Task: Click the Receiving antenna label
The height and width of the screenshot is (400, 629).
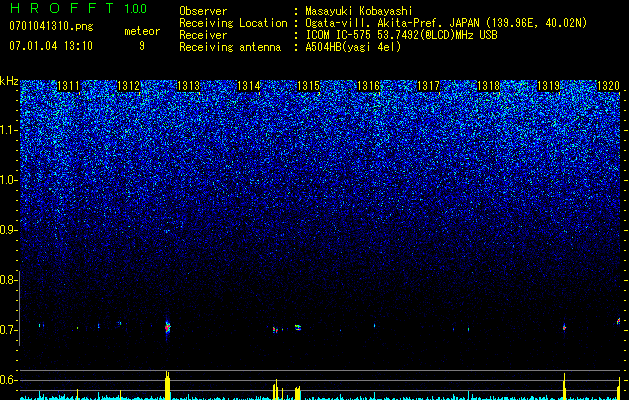Action: (230, 47)
